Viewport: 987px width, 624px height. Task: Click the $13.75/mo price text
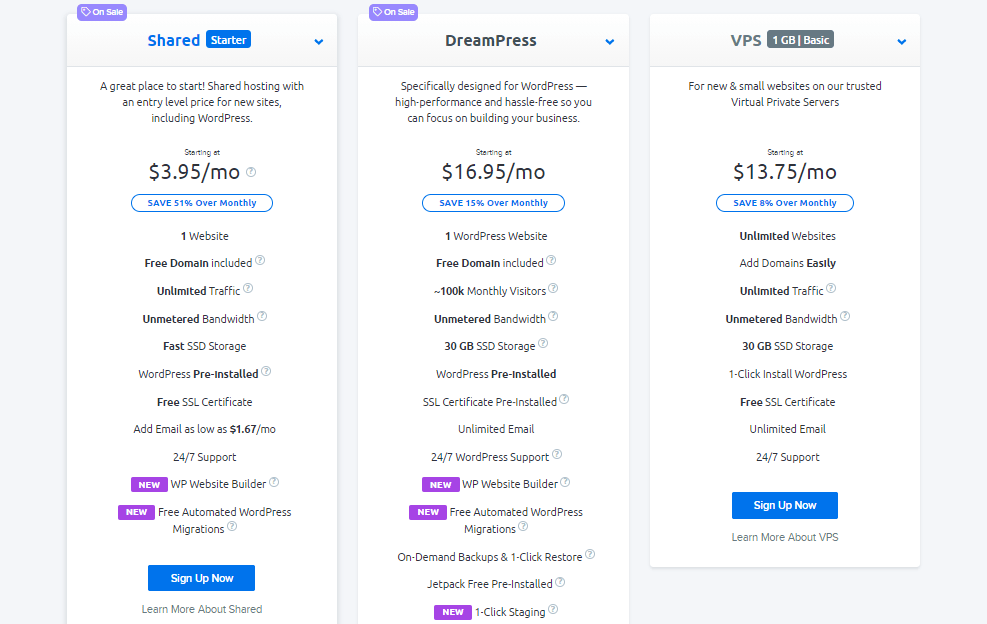(x=785, y=172)
